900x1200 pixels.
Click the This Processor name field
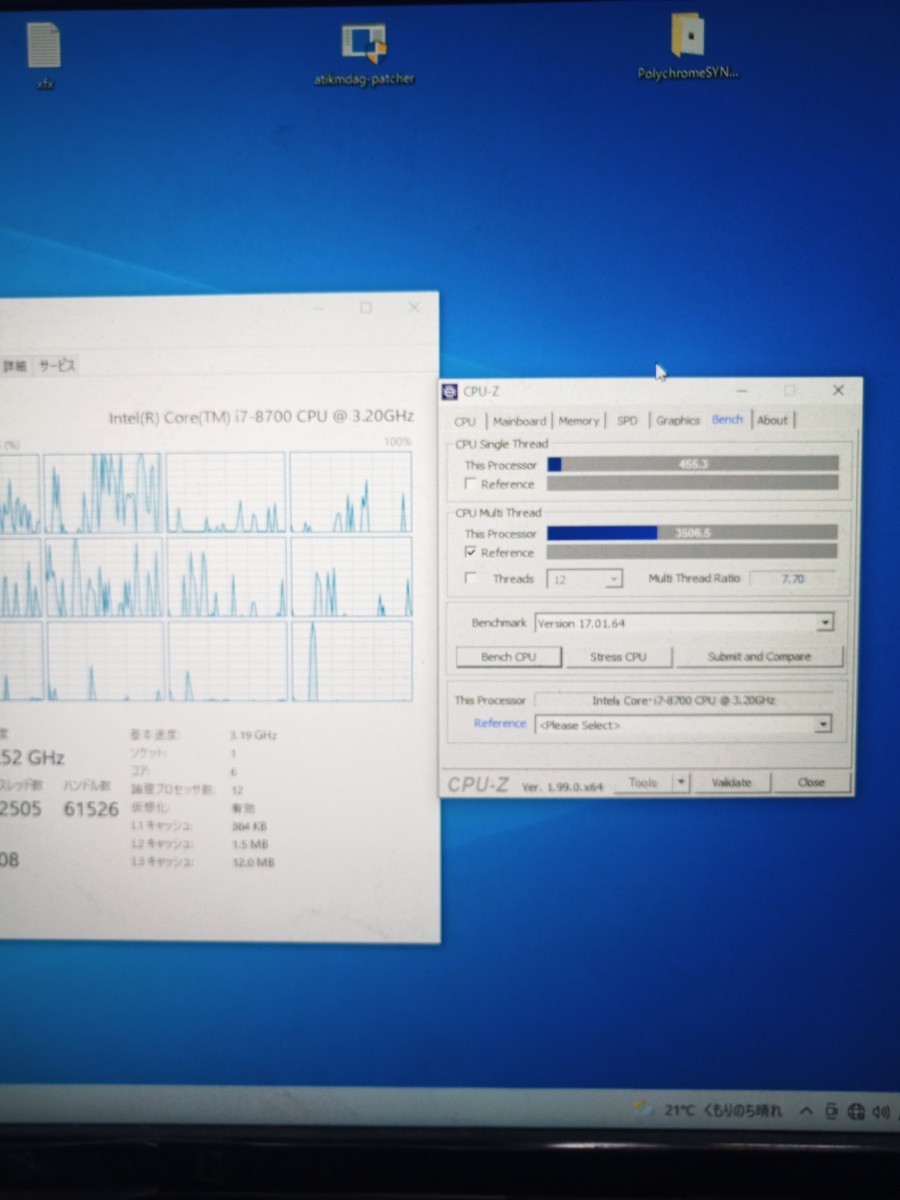(x=684, y=700)
